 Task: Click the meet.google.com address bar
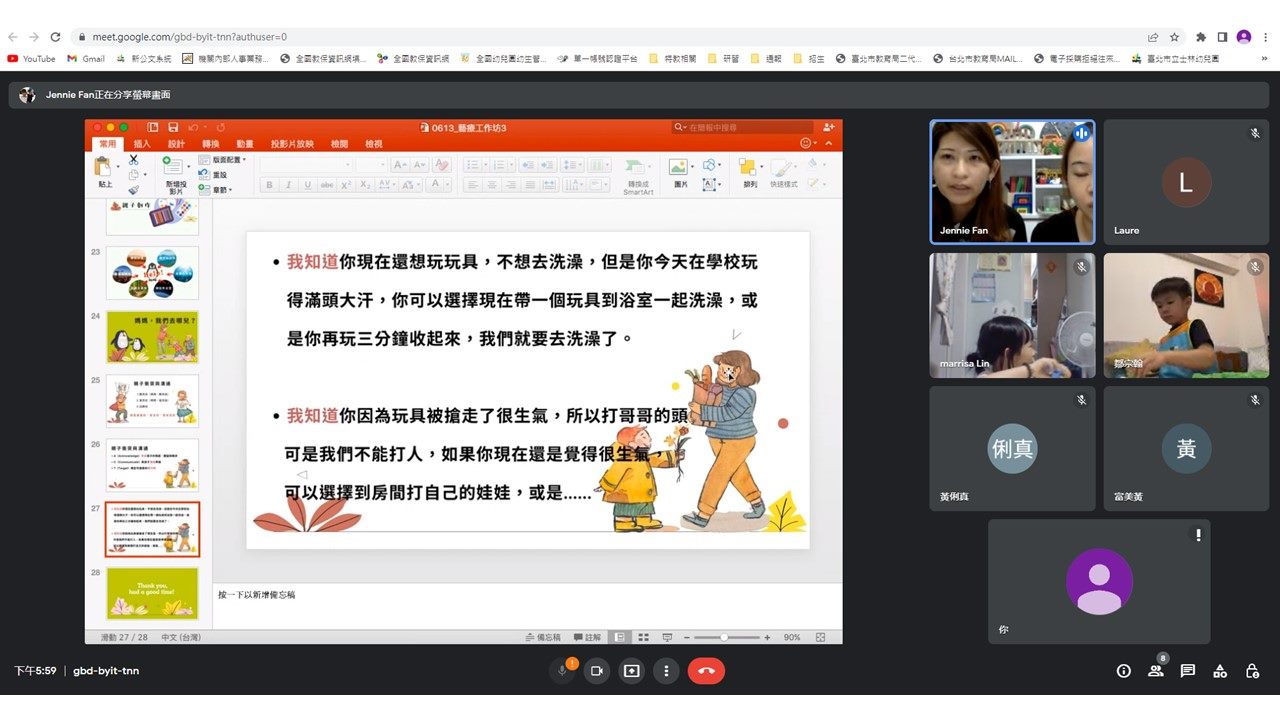600,37
